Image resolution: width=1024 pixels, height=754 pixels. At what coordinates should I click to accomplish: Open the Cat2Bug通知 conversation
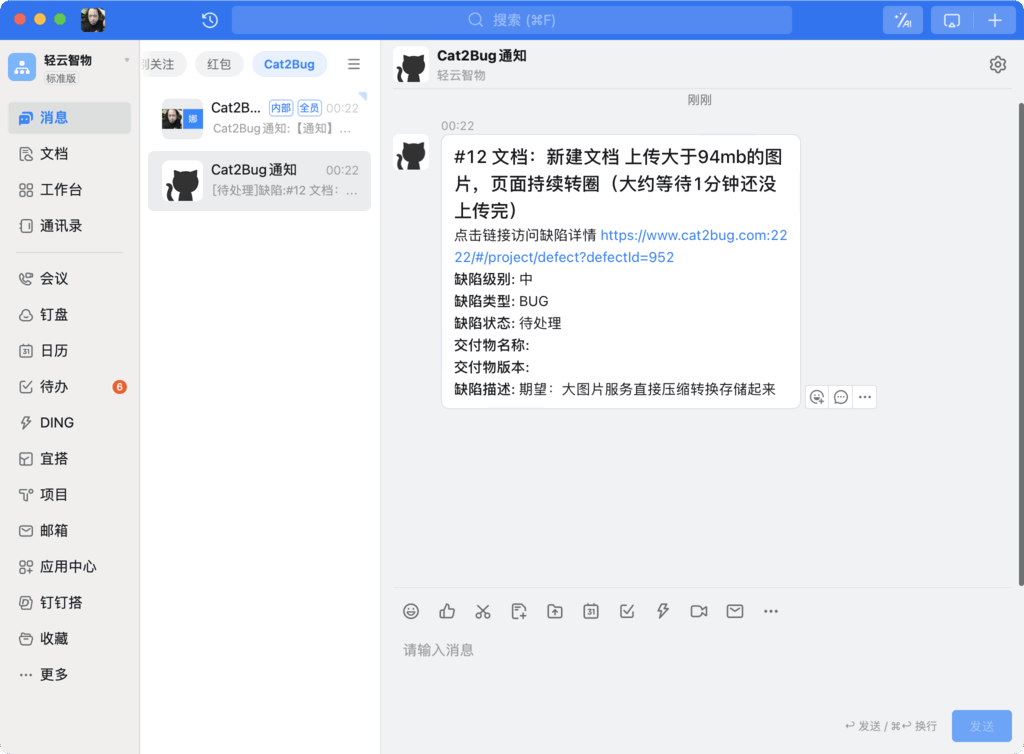pyautogui.click(x=260, y=181)
